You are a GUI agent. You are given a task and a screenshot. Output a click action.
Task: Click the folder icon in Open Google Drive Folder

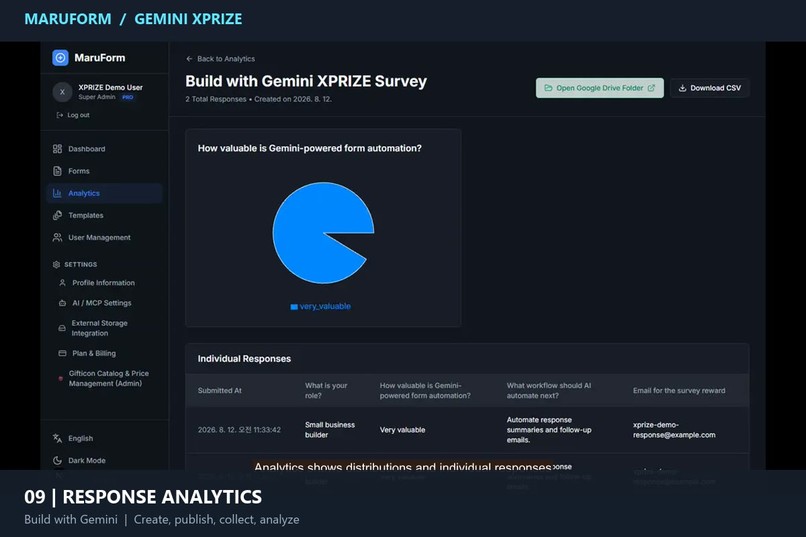click(548, 88)
